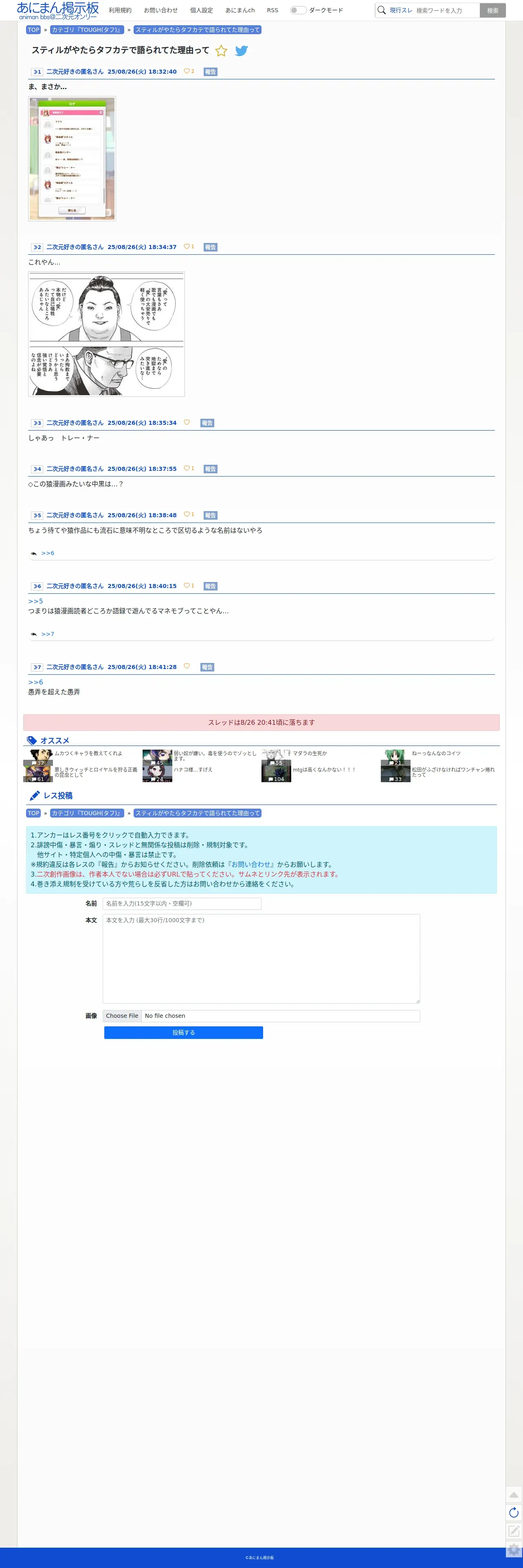Open top カテゴリ『TOUGH(タフ)』 breadcrumb
This screenshot has width=523, height=1568.
pos(87,30)
